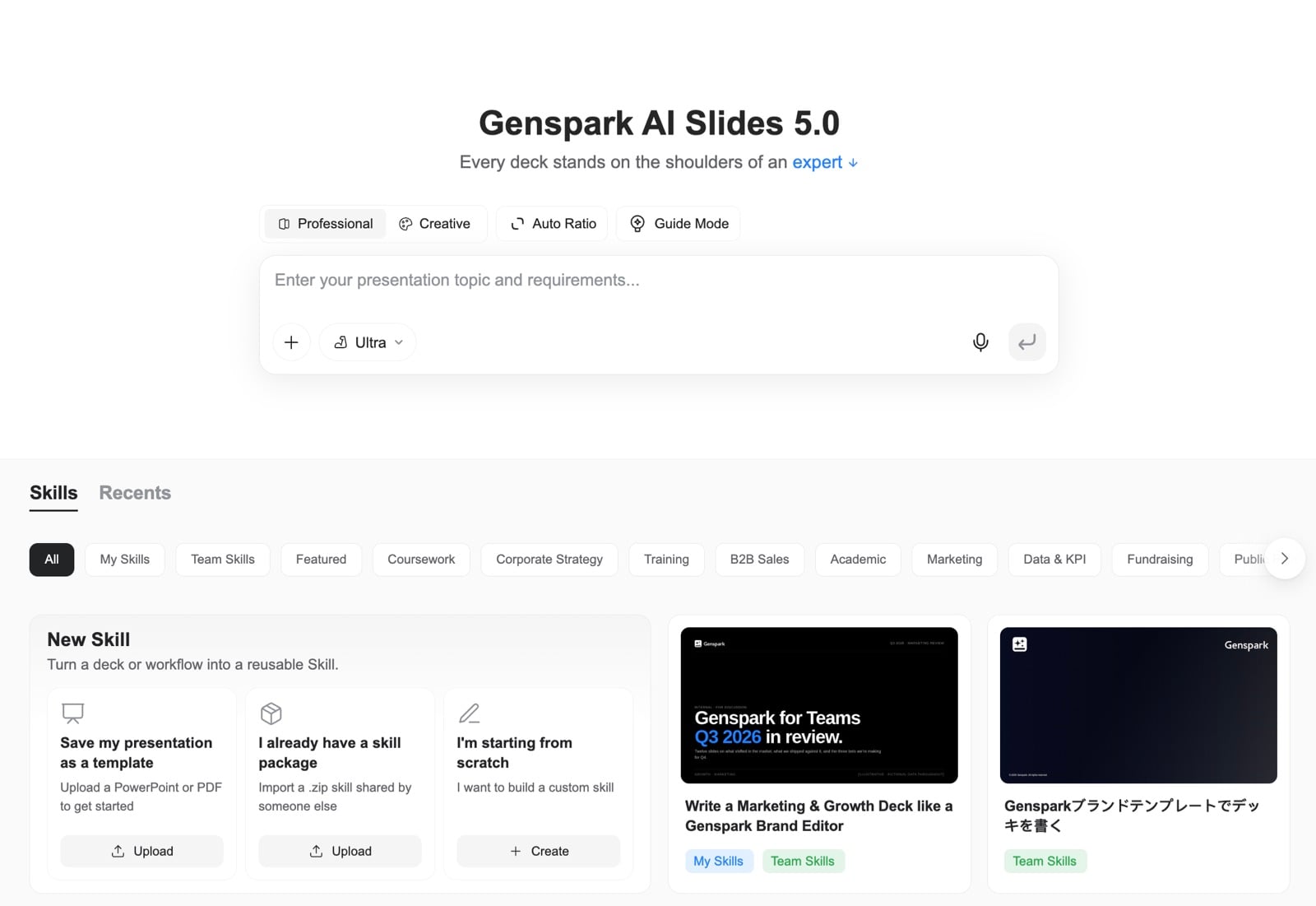This screenshot has width=1316, height=906.
Task: Click the small arrow next to expert
Action: tap(853, 163)
